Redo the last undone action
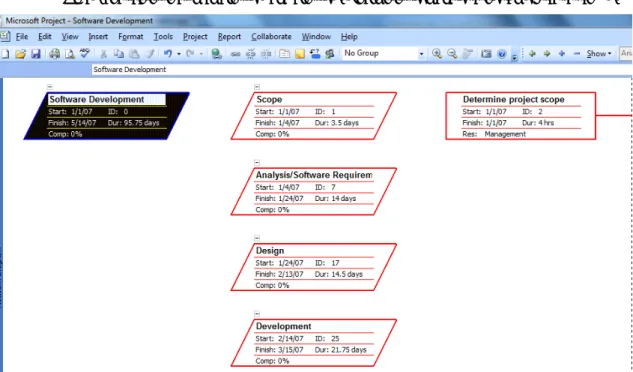 tap(190, 53)
